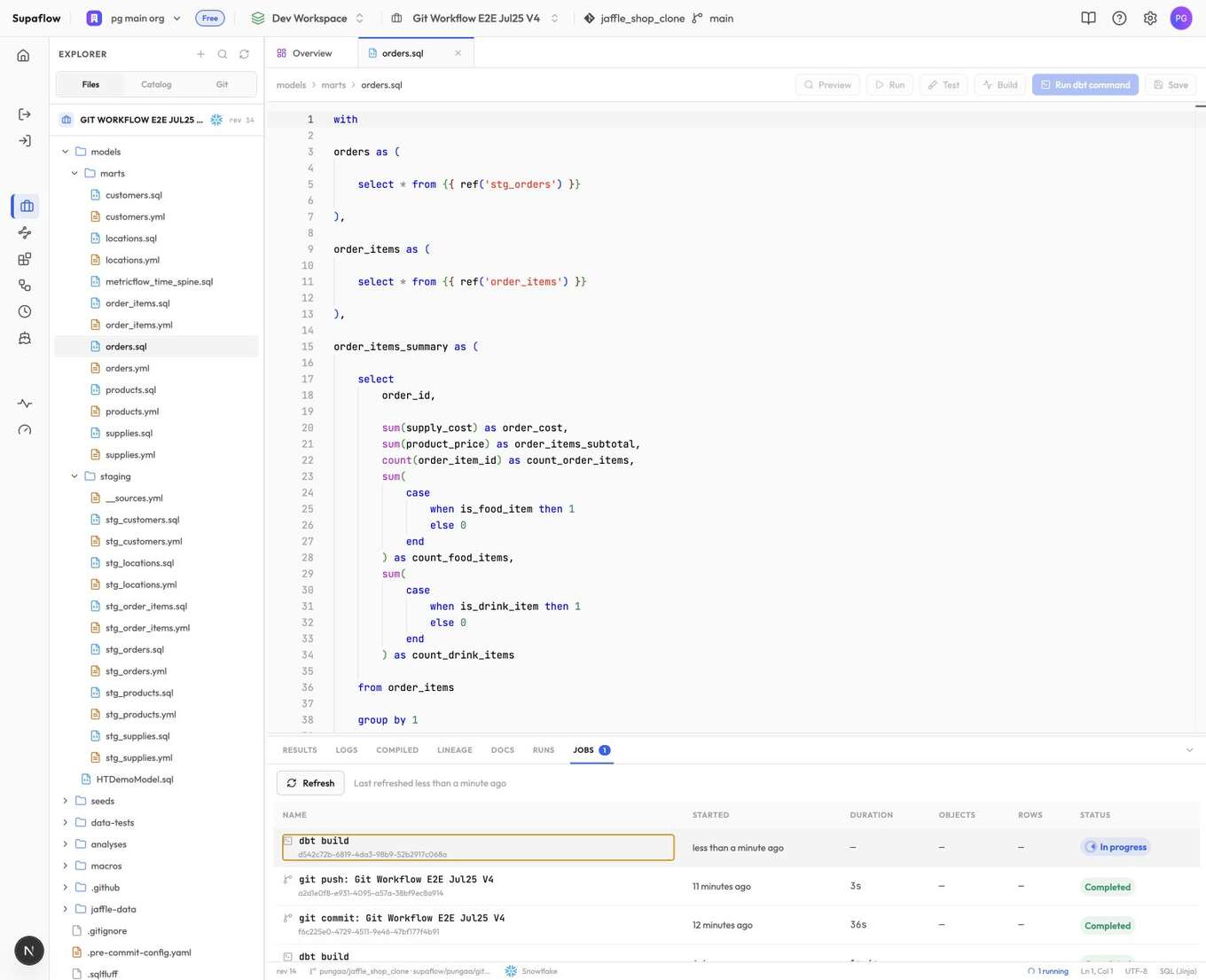Click the Build button
This screenshot has height=980, width=1206.
pos(999,85)
